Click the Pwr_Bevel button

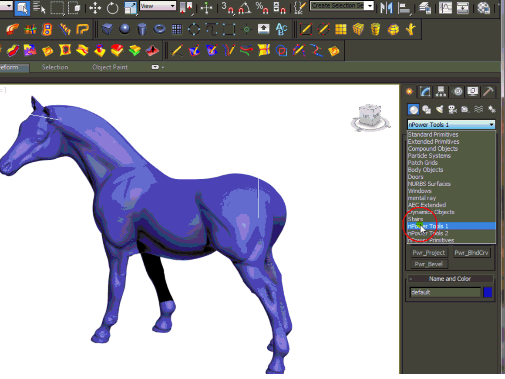tap(428, 264)
